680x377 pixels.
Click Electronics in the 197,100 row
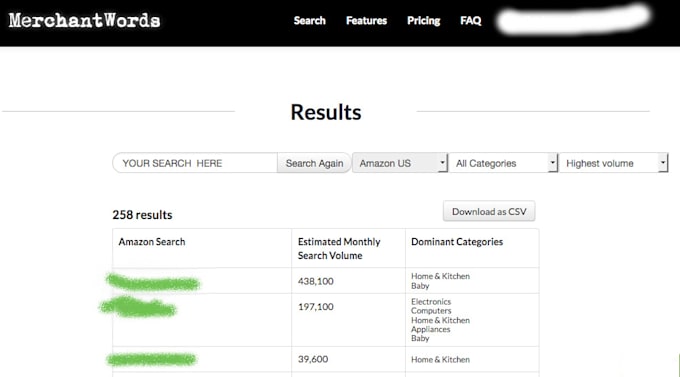(431, 302)
